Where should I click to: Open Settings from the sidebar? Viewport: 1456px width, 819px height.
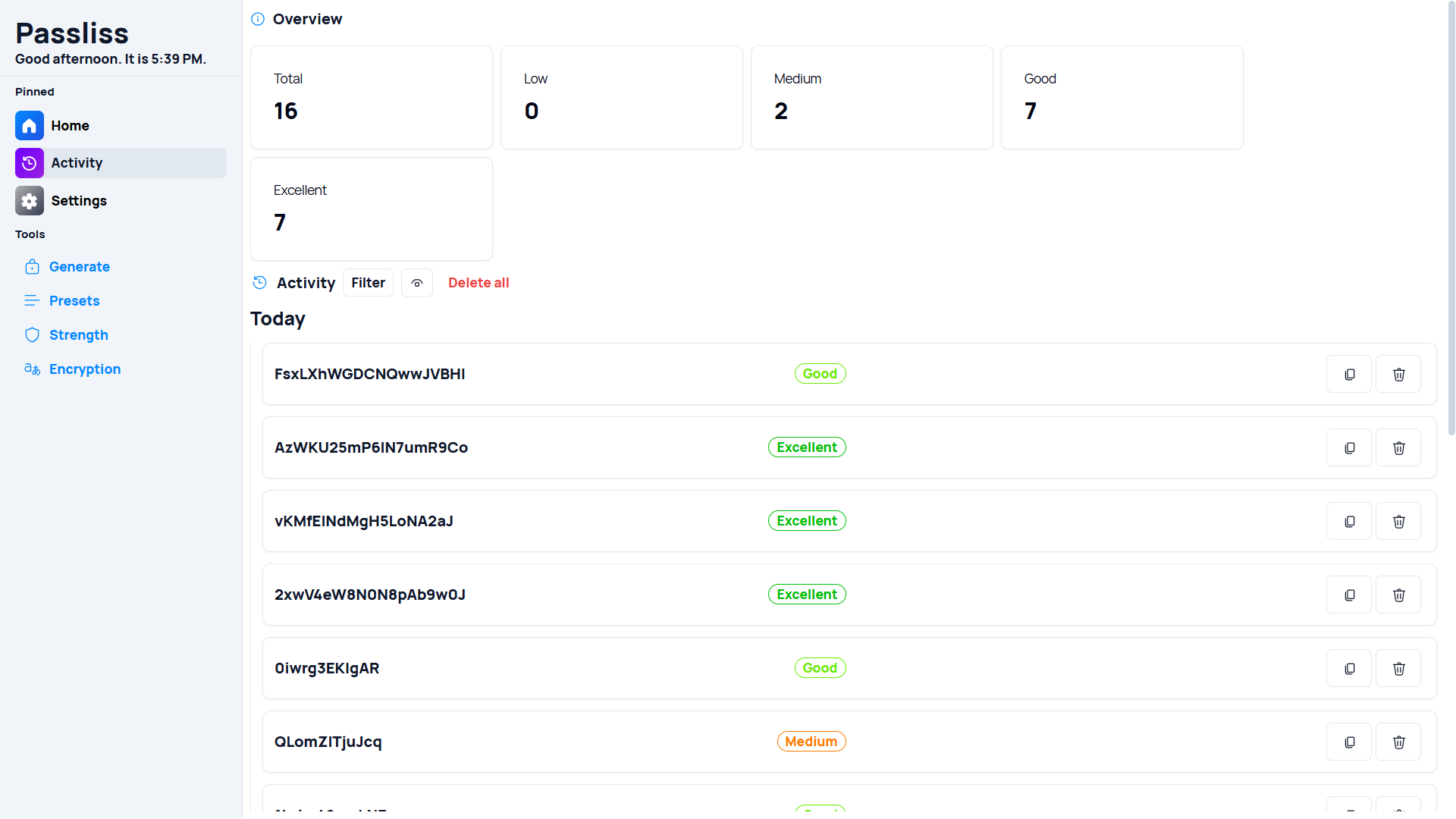[121, 201]
